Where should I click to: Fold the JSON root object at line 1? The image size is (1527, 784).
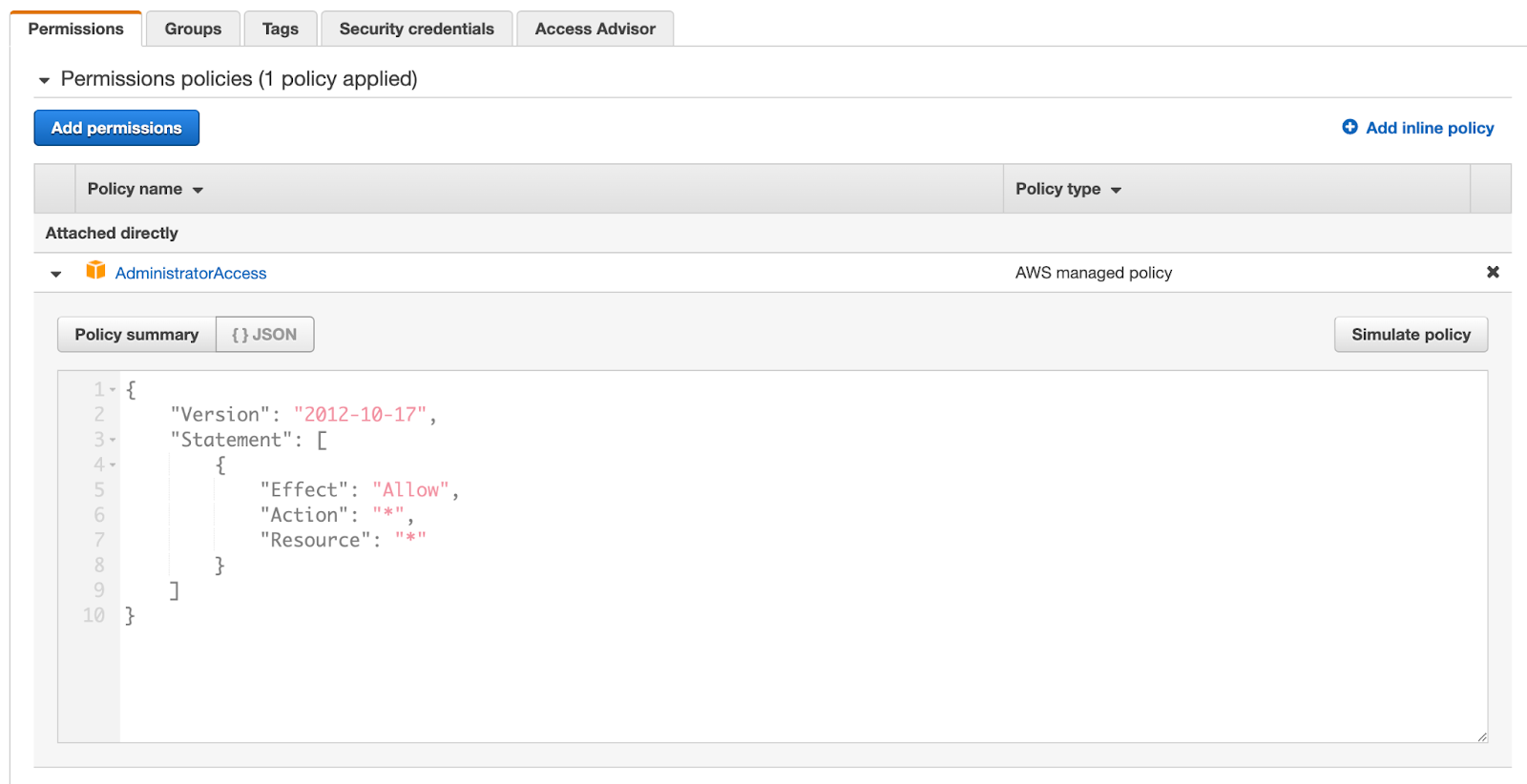(113, 390)
